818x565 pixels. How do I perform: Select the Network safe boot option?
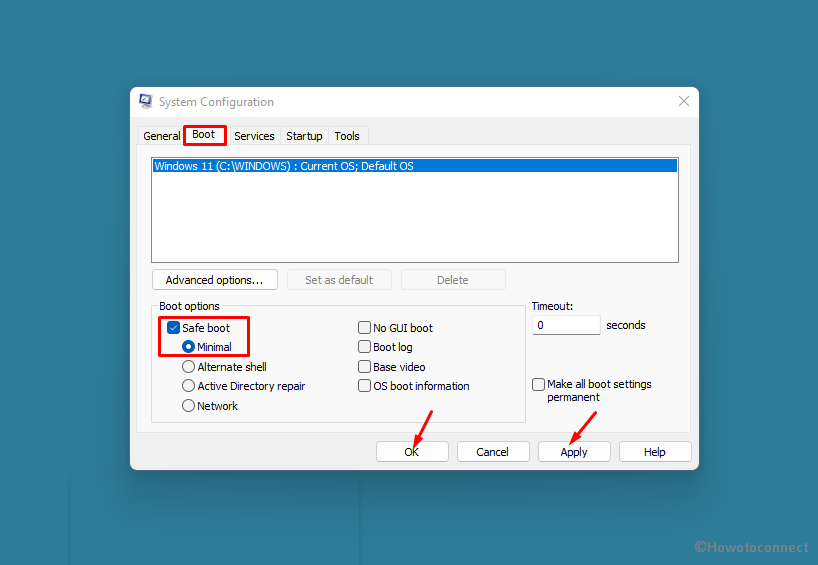[x=188, y=405]
